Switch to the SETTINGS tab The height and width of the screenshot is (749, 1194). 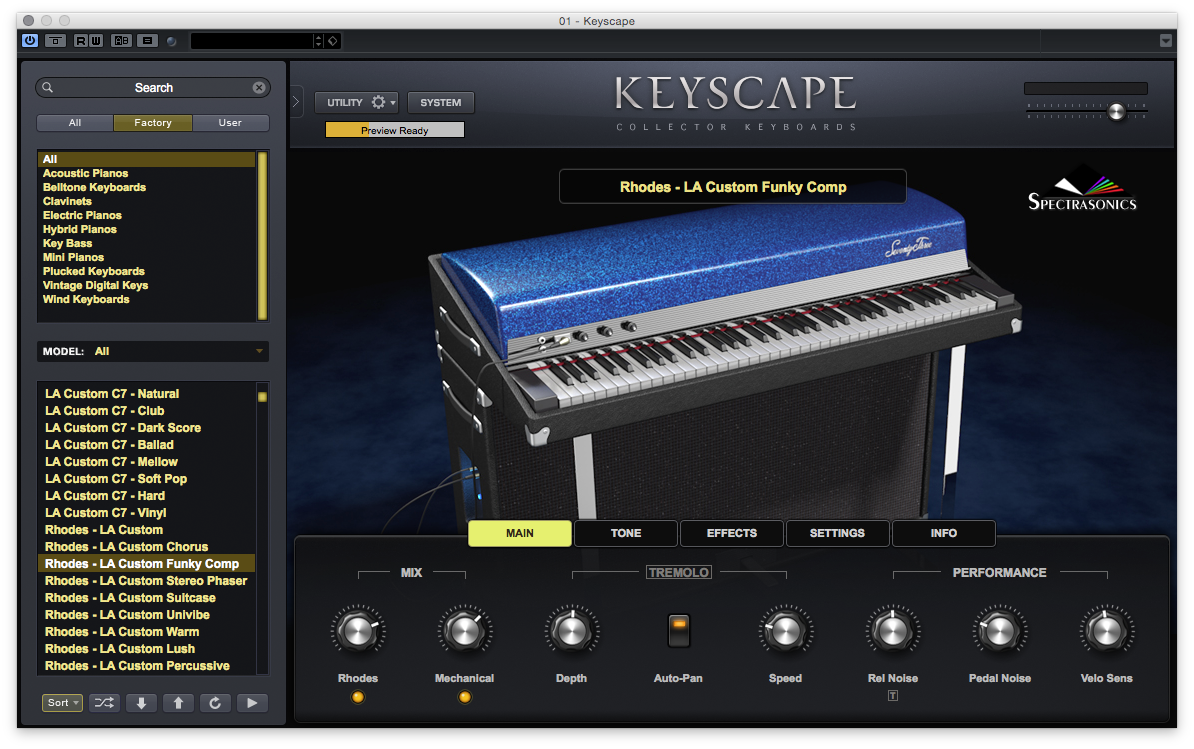pyautogui.click(x=837, y=533)
